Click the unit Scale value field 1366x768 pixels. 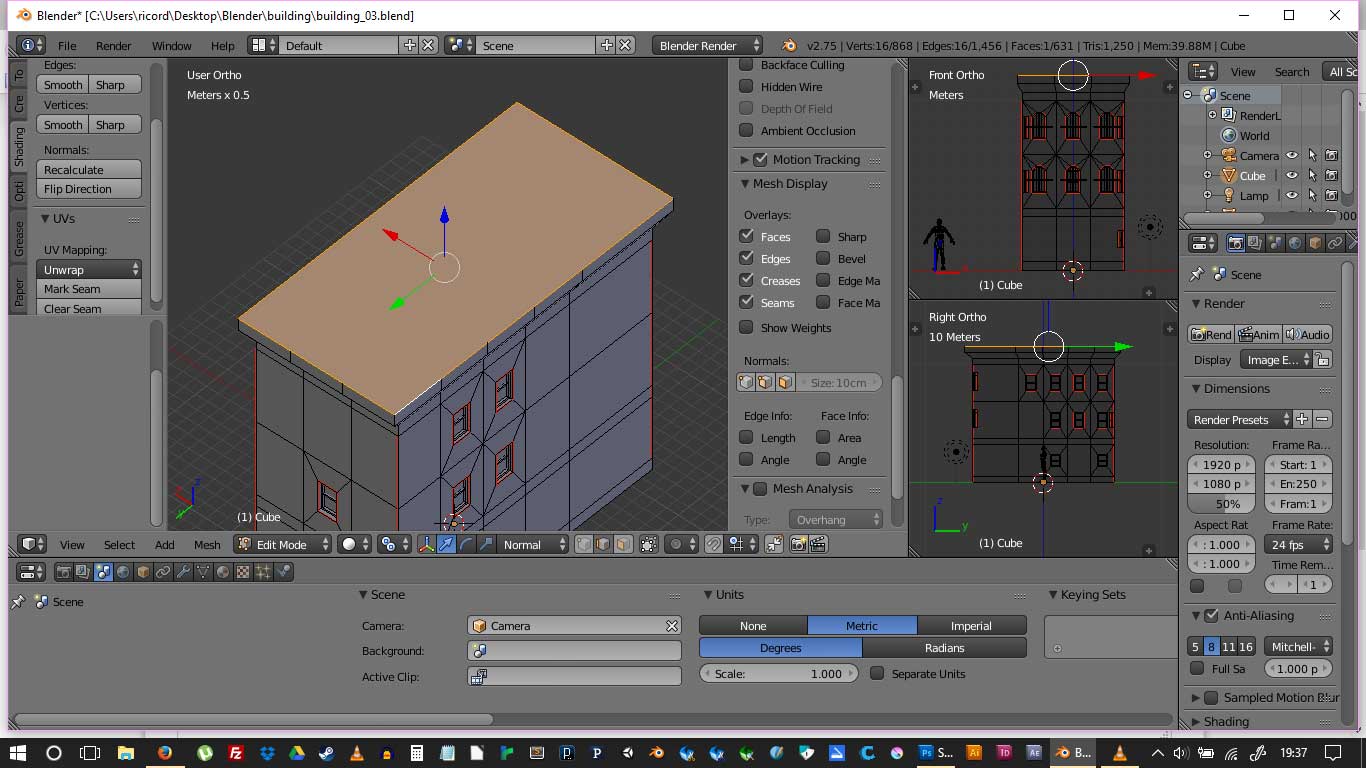778,674
